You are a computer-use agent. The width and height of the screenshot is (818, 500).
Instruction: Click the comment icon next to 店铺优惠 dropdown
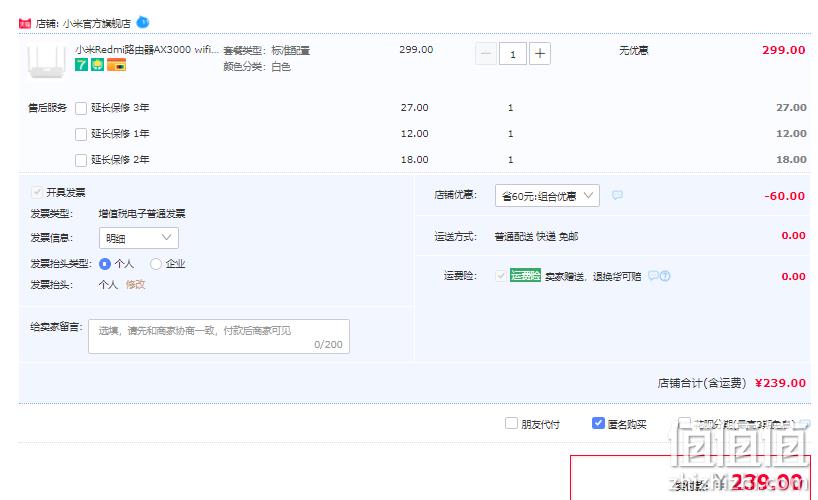coord(617,195)
